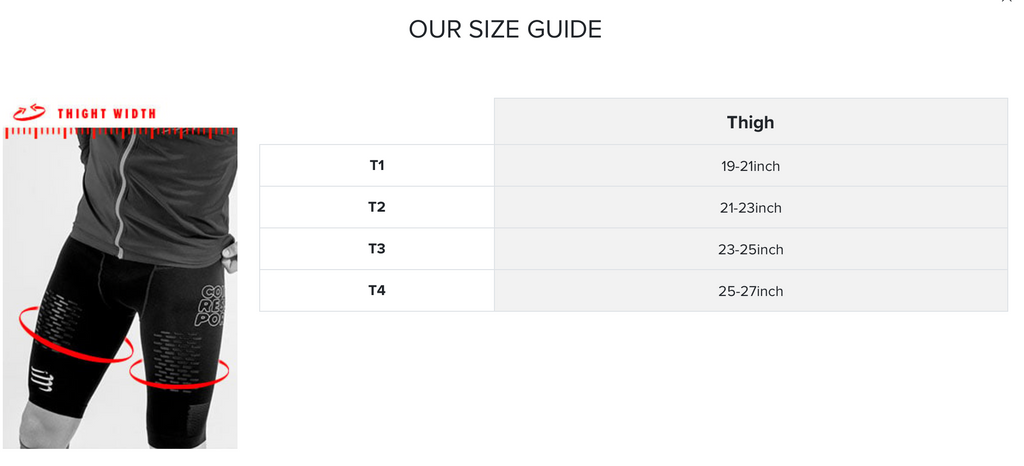The height and width of the screenshot is (466, 1024).
Task: Click the Compressport logo on the shorts leg
Action: point(41,381)
